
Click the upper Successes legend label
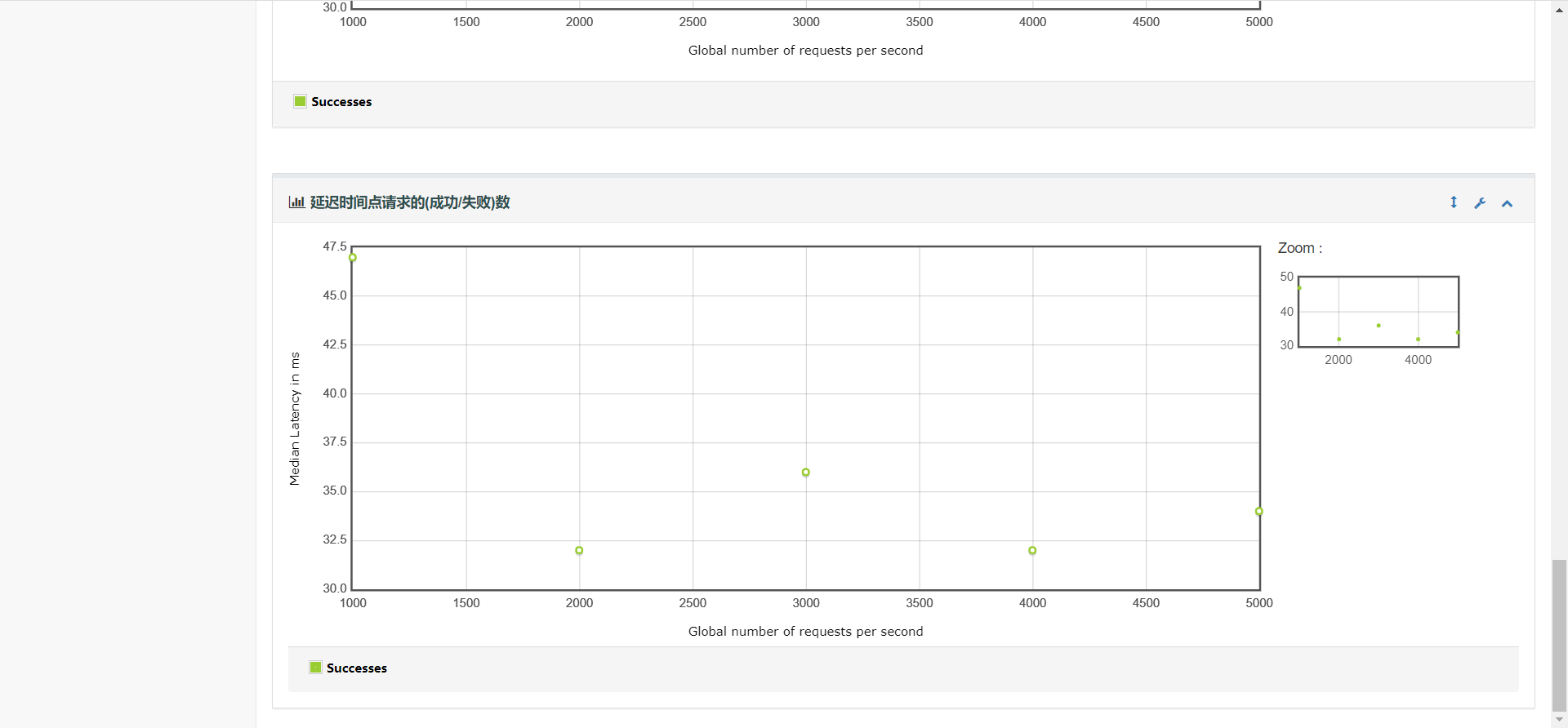coord(341,101)
